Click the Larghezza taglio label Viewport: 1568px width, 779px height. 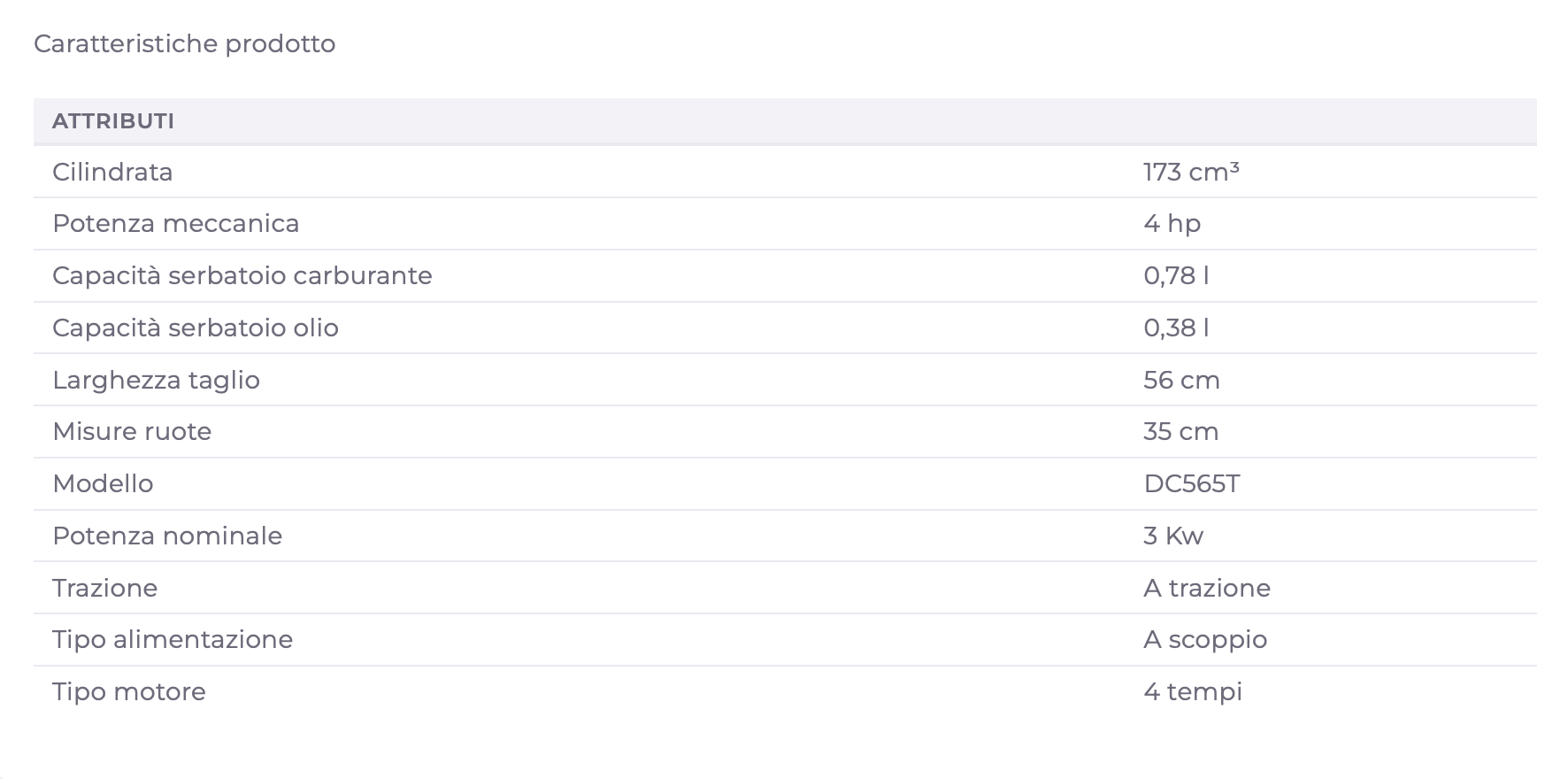pyautogui.click(x=156, y=380)
